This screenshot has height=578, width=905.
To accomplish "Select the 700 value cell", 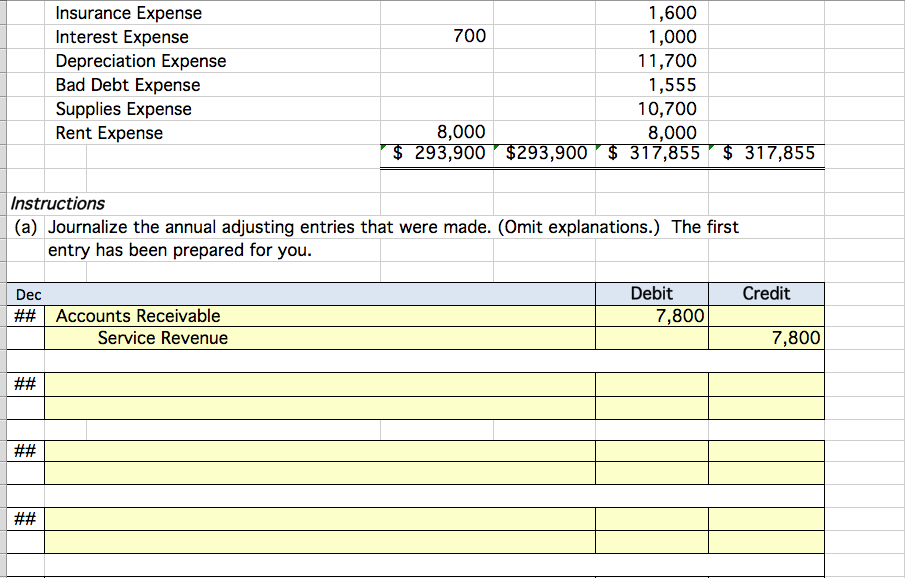I will point(469,37).
